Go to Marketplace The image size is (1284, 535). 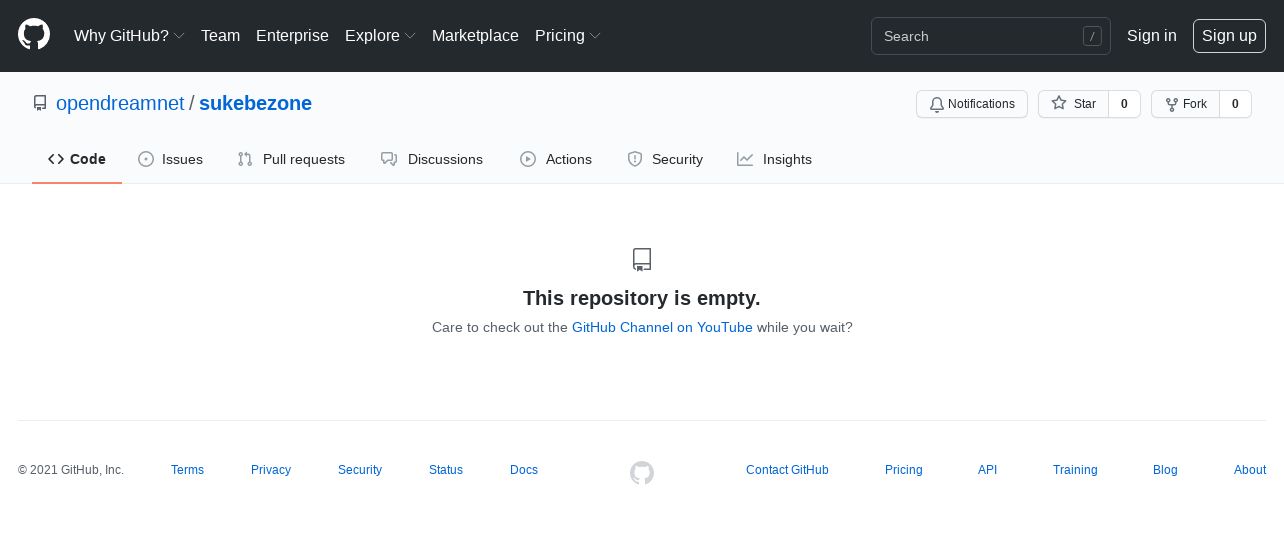[x=475, y=36]
